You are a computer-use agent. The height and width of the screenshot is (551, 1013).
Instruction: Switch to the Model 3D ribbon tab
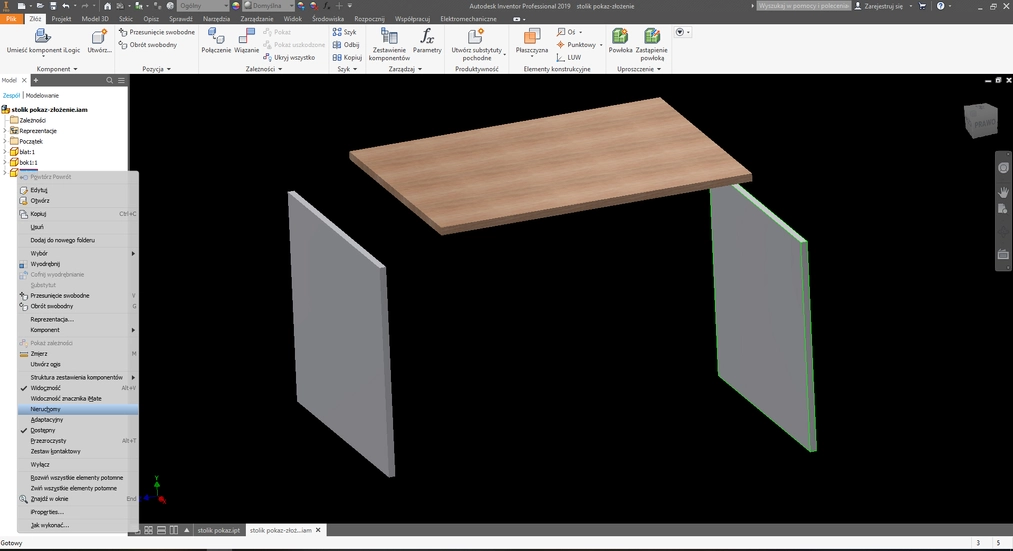point(95,19)
